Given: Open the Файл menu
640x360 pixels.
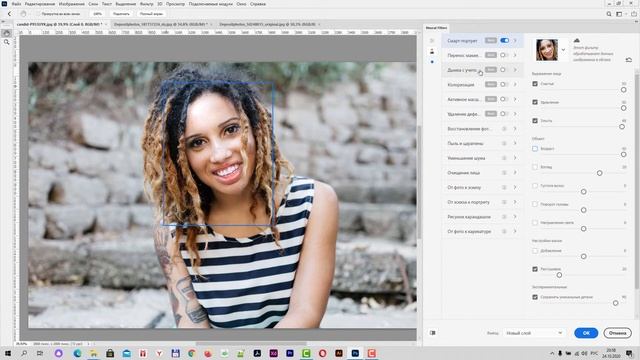Looking at the screenshot, I should point(16,4).
